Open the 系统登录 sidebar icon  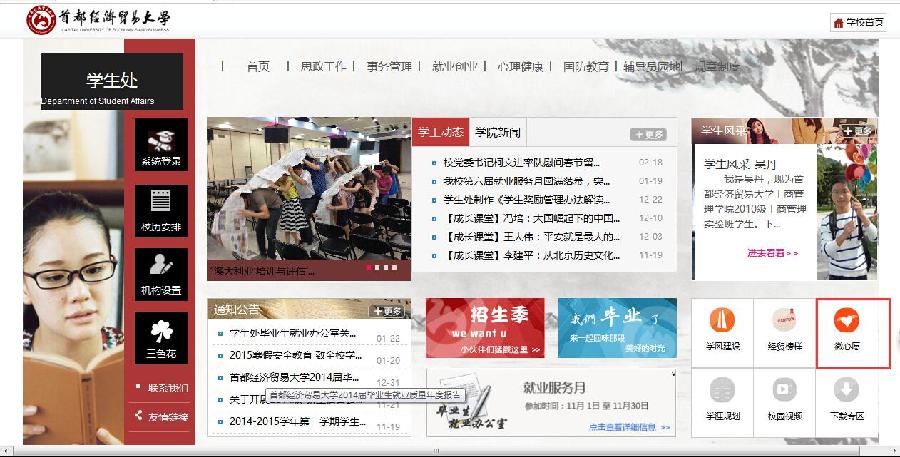click(x=161, y=144)
